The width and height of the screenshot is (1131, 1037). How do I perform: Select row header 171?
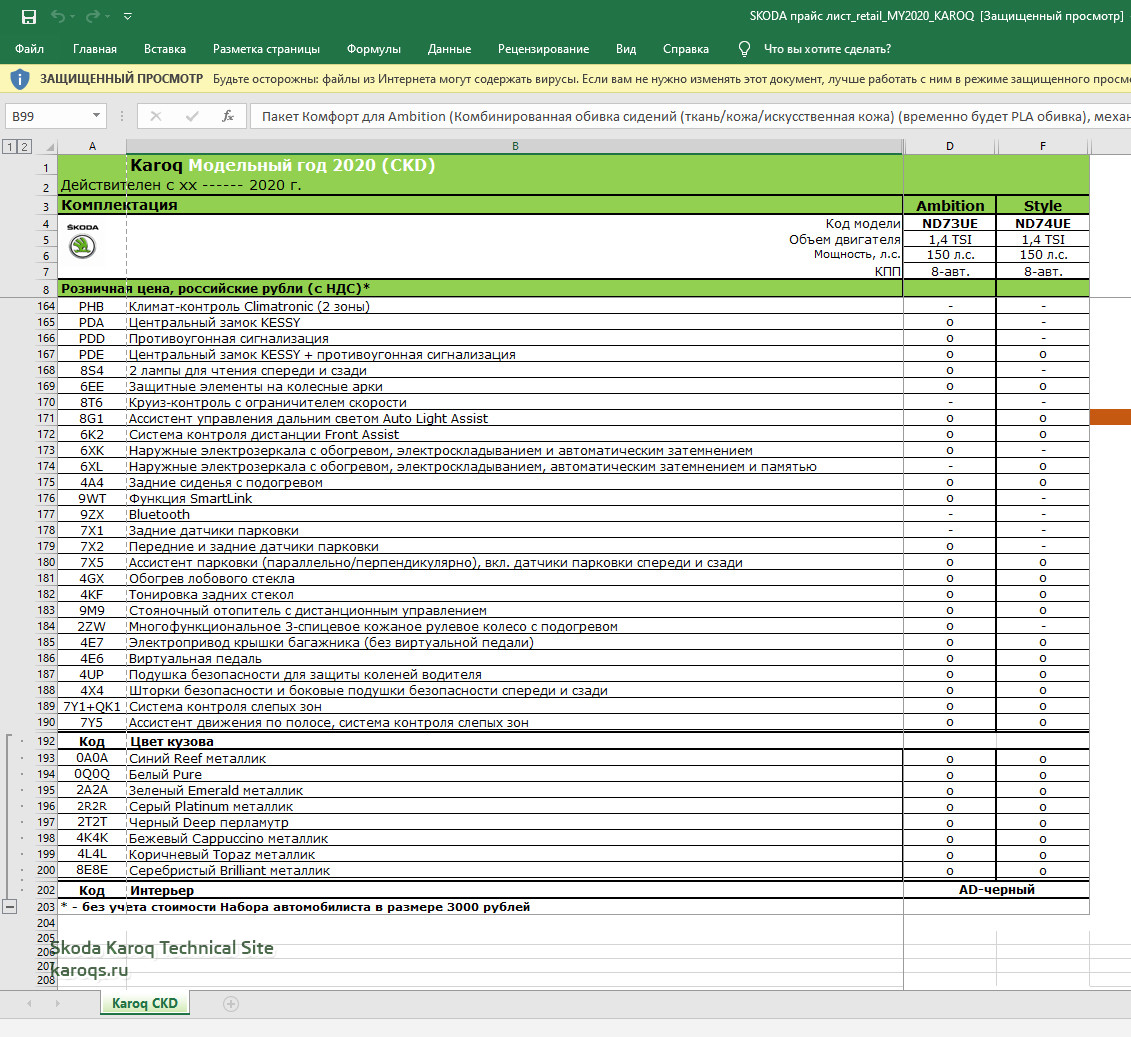(46, 418)
